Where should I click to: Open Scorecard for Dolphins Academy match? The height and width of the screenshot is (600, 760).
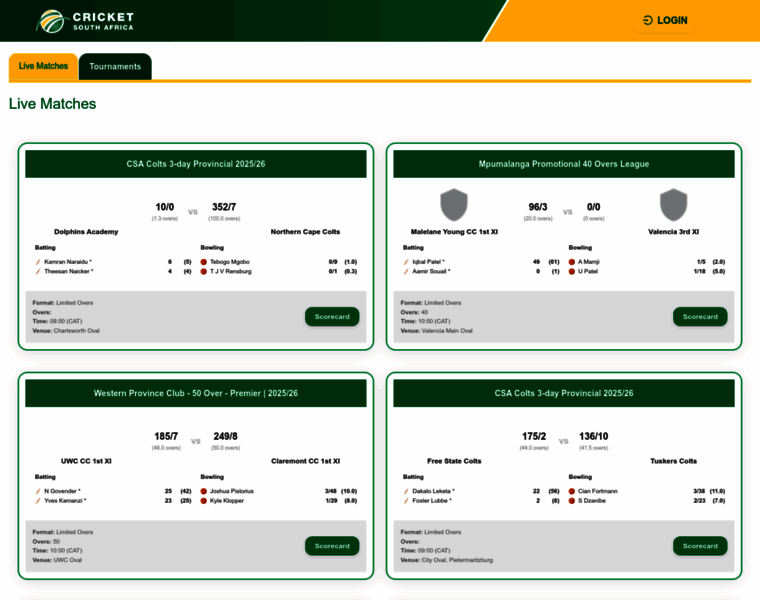(x=332, y=316)
